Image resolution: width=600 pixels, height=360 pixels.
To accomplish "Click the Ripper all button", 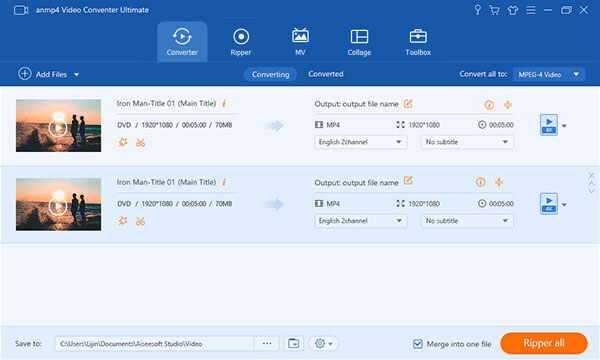I will (x=544, y=343).
